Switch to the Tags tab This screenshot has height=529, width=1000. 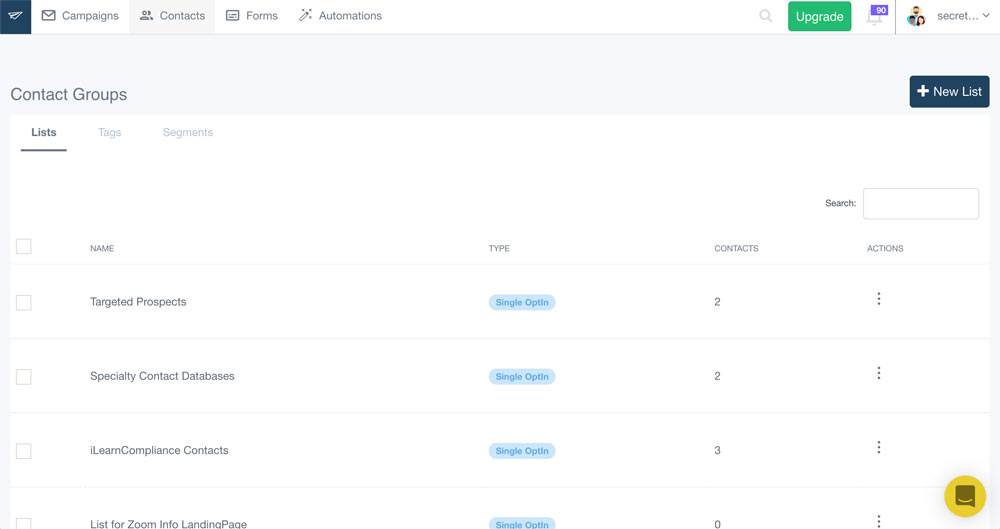pos(109,132)
